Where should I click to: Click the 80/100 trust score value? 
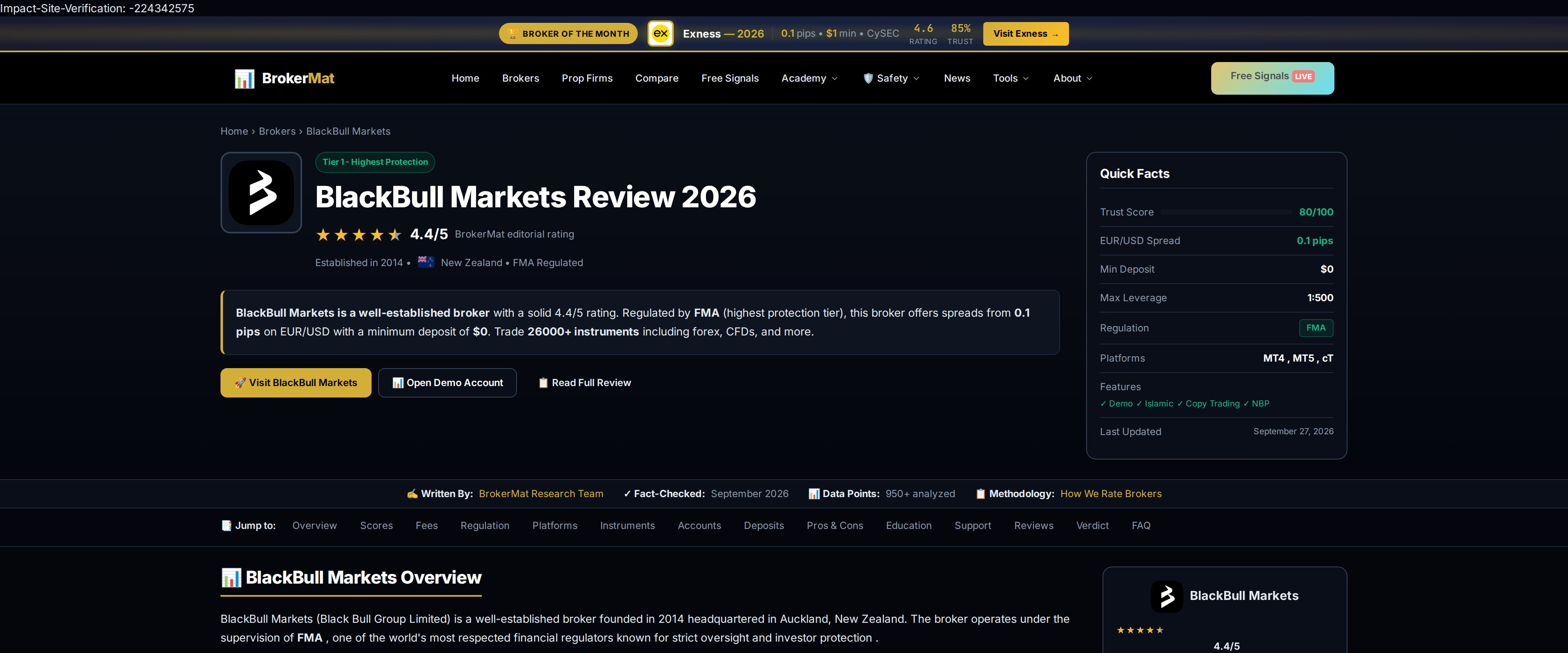1316,212
